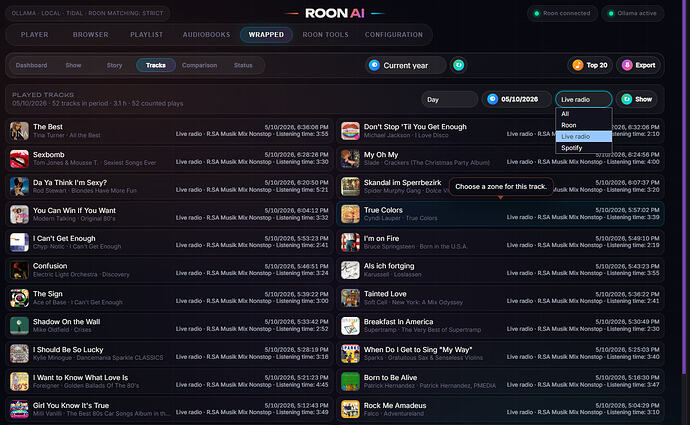Click the teal refresh icon beside Current year
690x425 pixels.
tap(459, 65)
